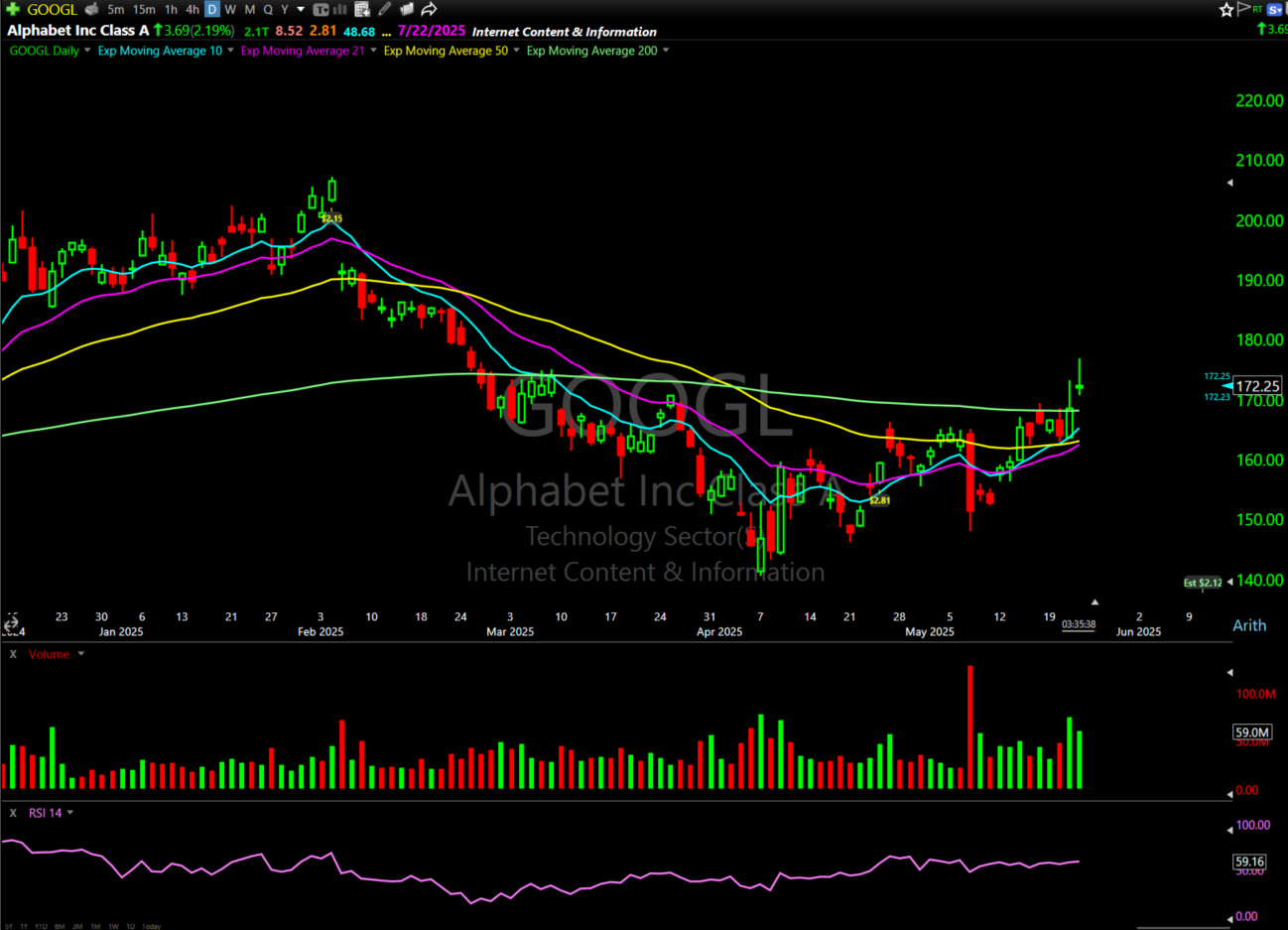Click the white triangle marker on date axis
The width and height of the screenshot is (1288, 930).
pos(1095,602)
